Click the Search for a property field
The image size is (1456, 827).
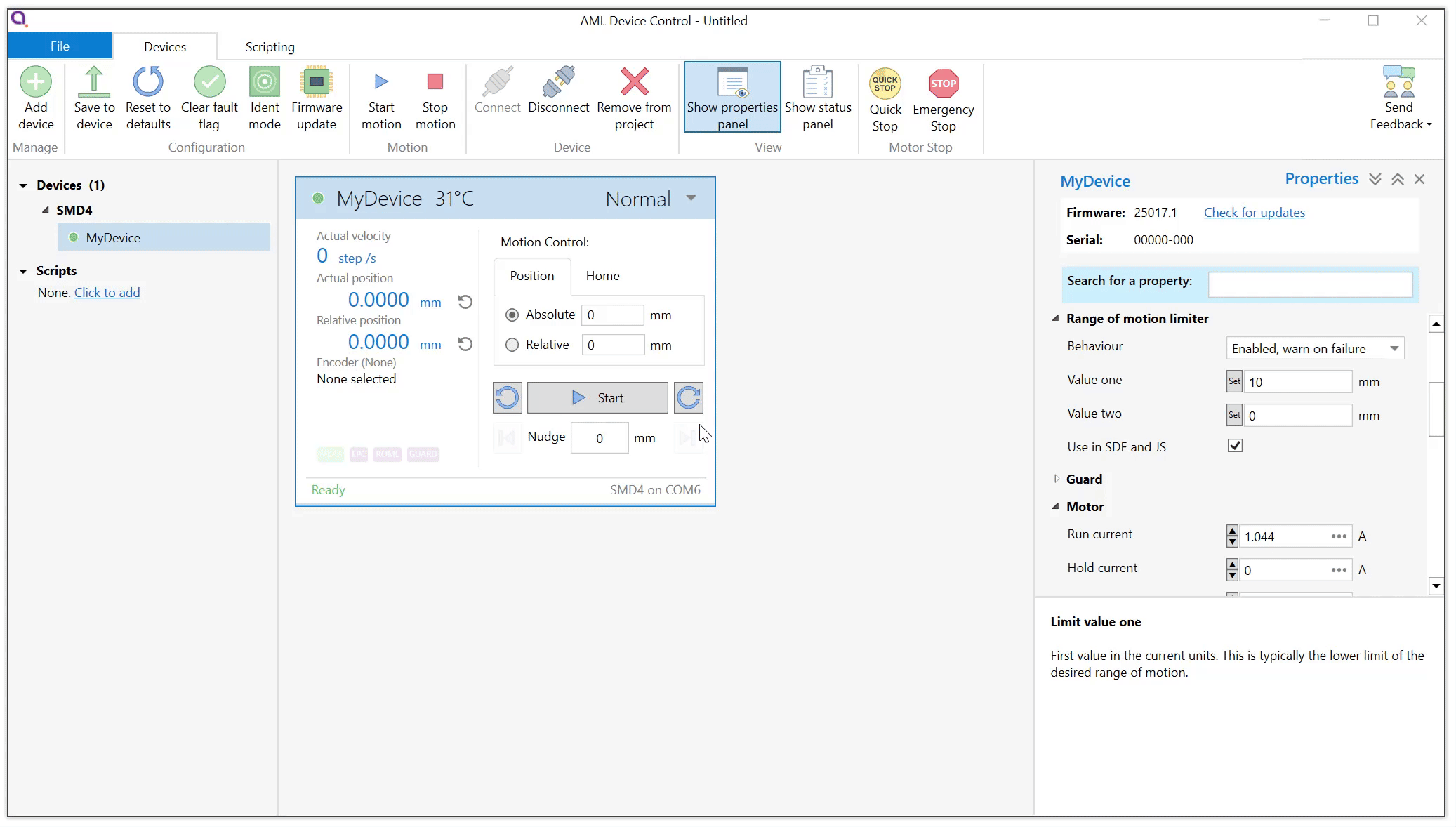point(1310,284)
